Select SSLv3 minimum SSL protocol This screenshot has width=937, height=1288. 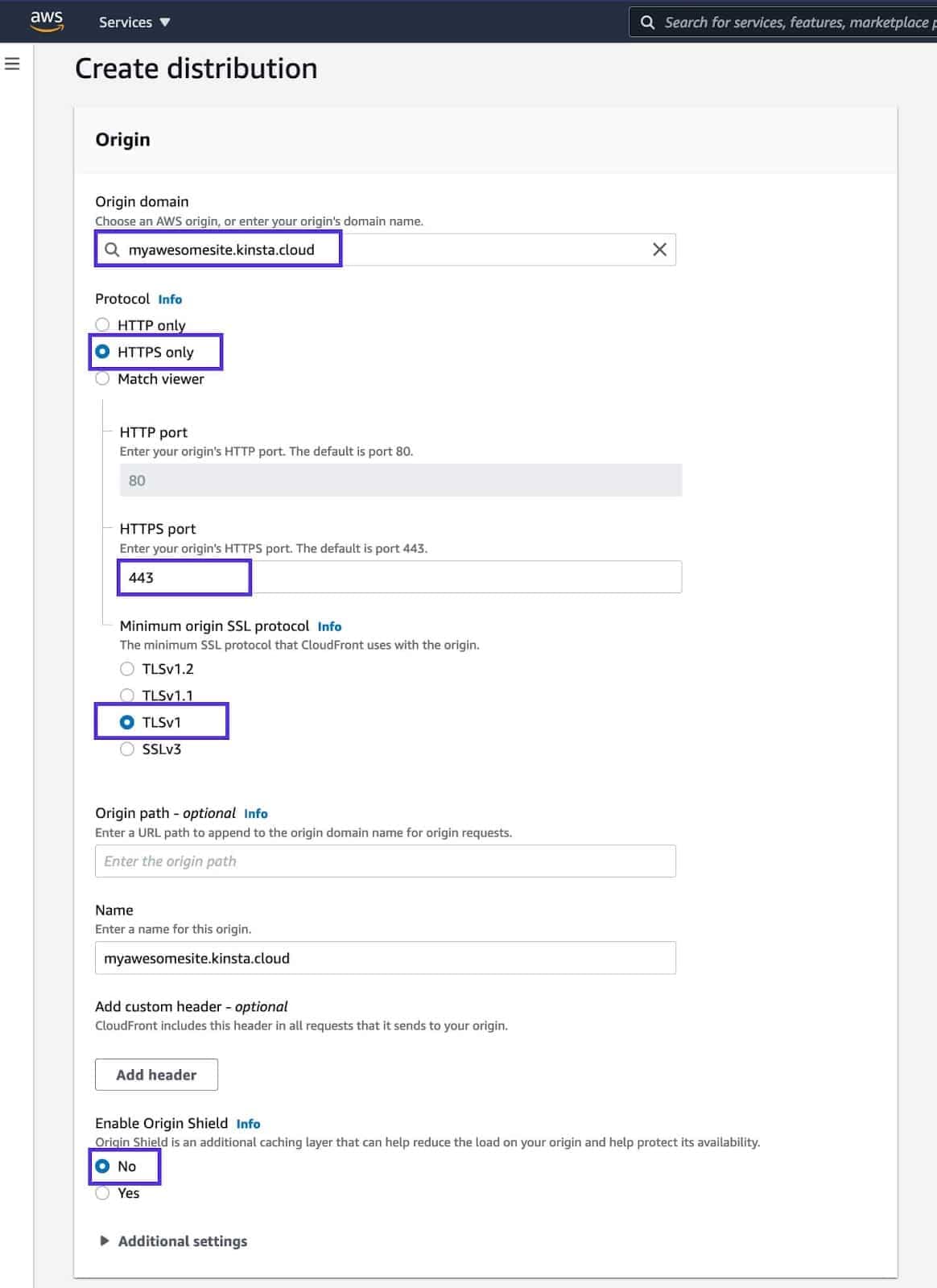point(126,749)
